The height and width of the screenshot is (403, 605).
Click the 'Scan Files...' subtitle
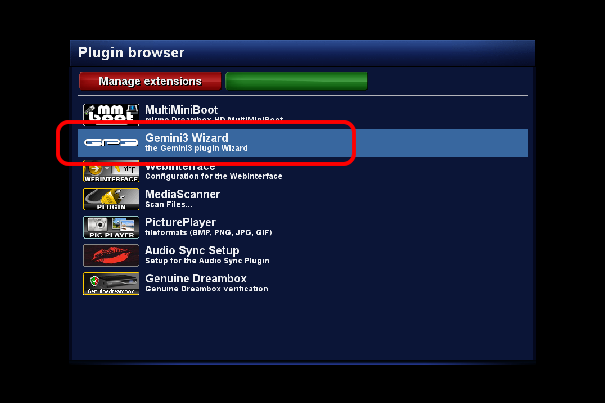tap(169, 205)
